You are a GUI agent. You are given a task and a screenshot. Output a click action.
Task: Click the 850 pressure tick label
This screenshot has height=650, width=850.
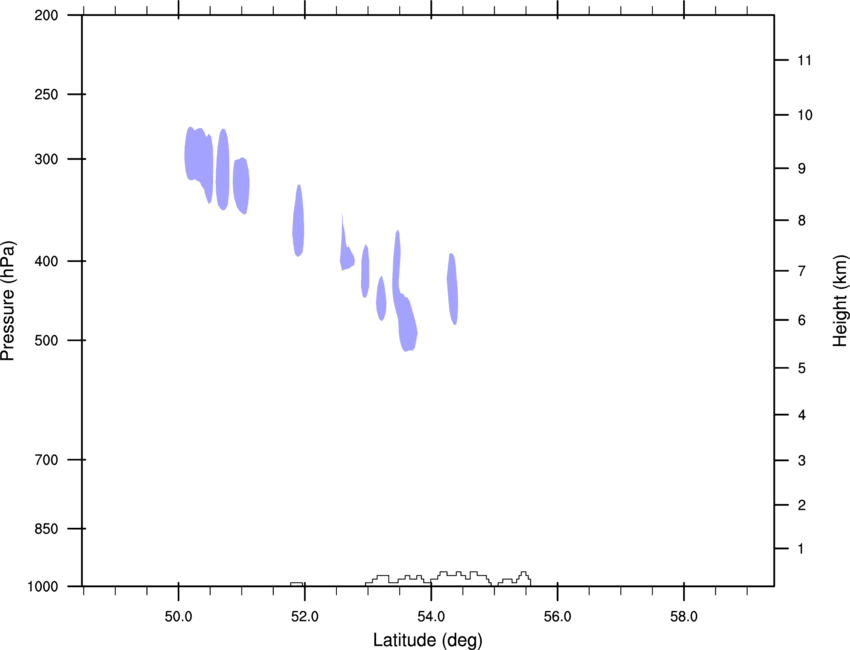[46, 529]
